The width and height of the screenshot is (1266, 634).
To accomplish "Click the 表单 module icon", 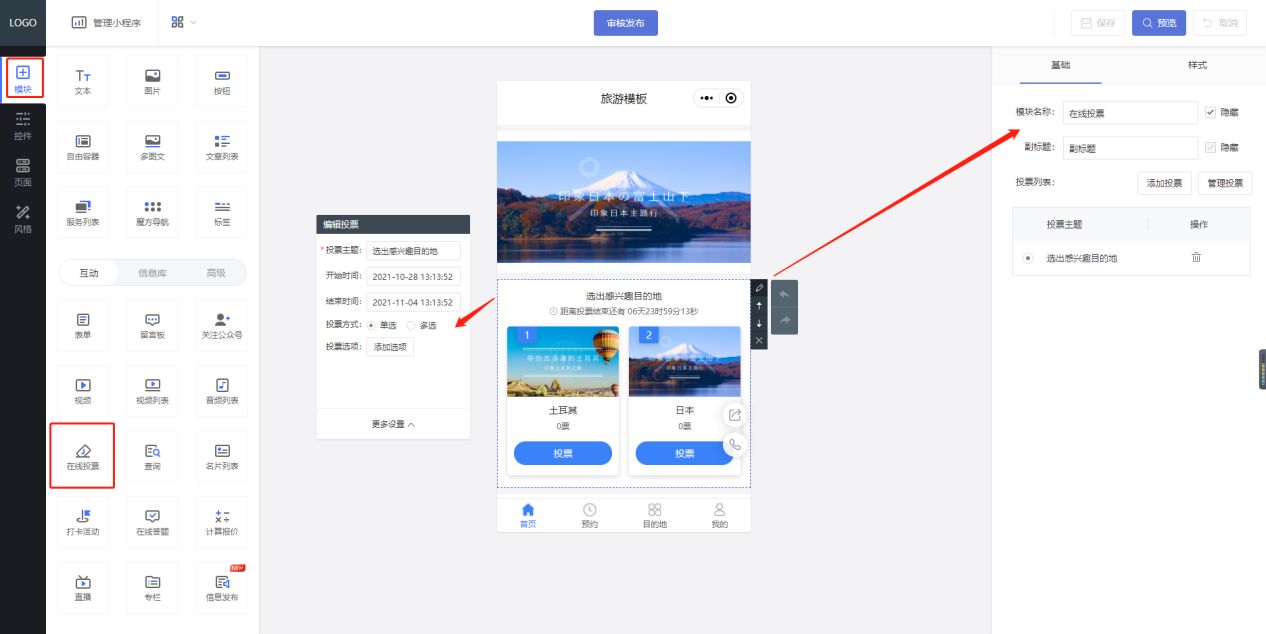I will tap(82, 324).
